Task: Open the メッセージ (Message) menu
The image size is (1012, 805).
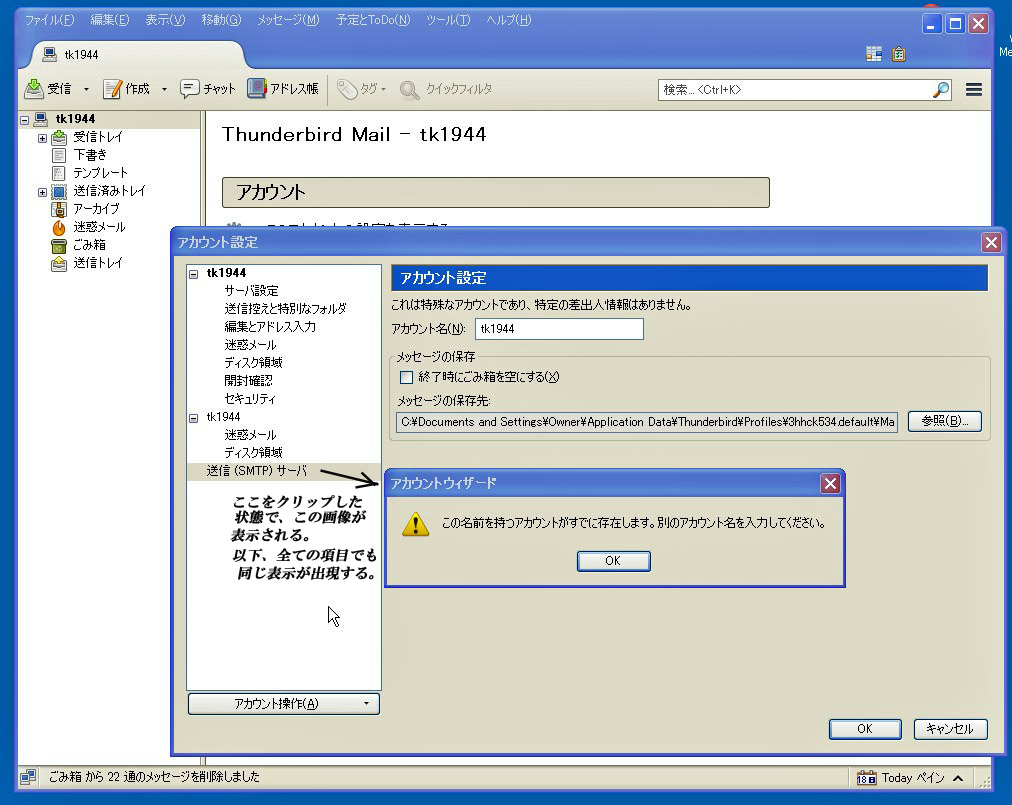Action: [288, 20]
